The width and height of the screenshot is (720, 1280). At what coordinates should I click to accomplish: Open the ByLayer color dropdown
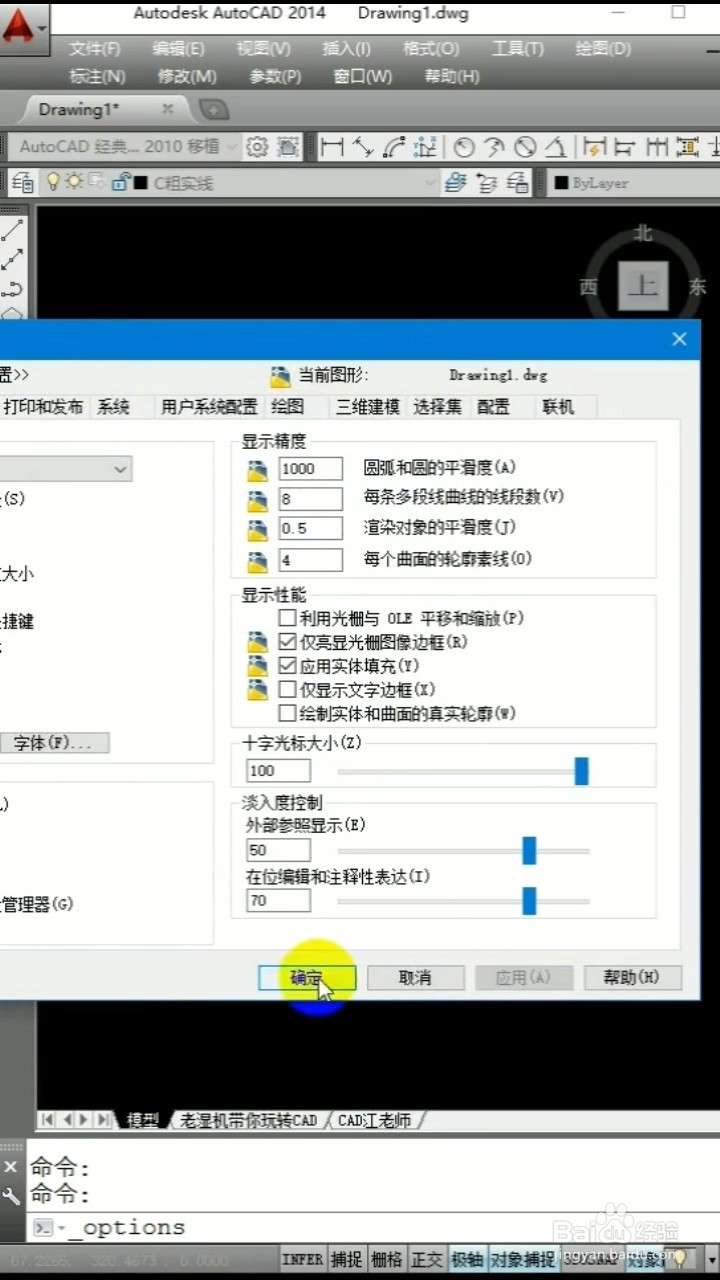coord(635,183)
